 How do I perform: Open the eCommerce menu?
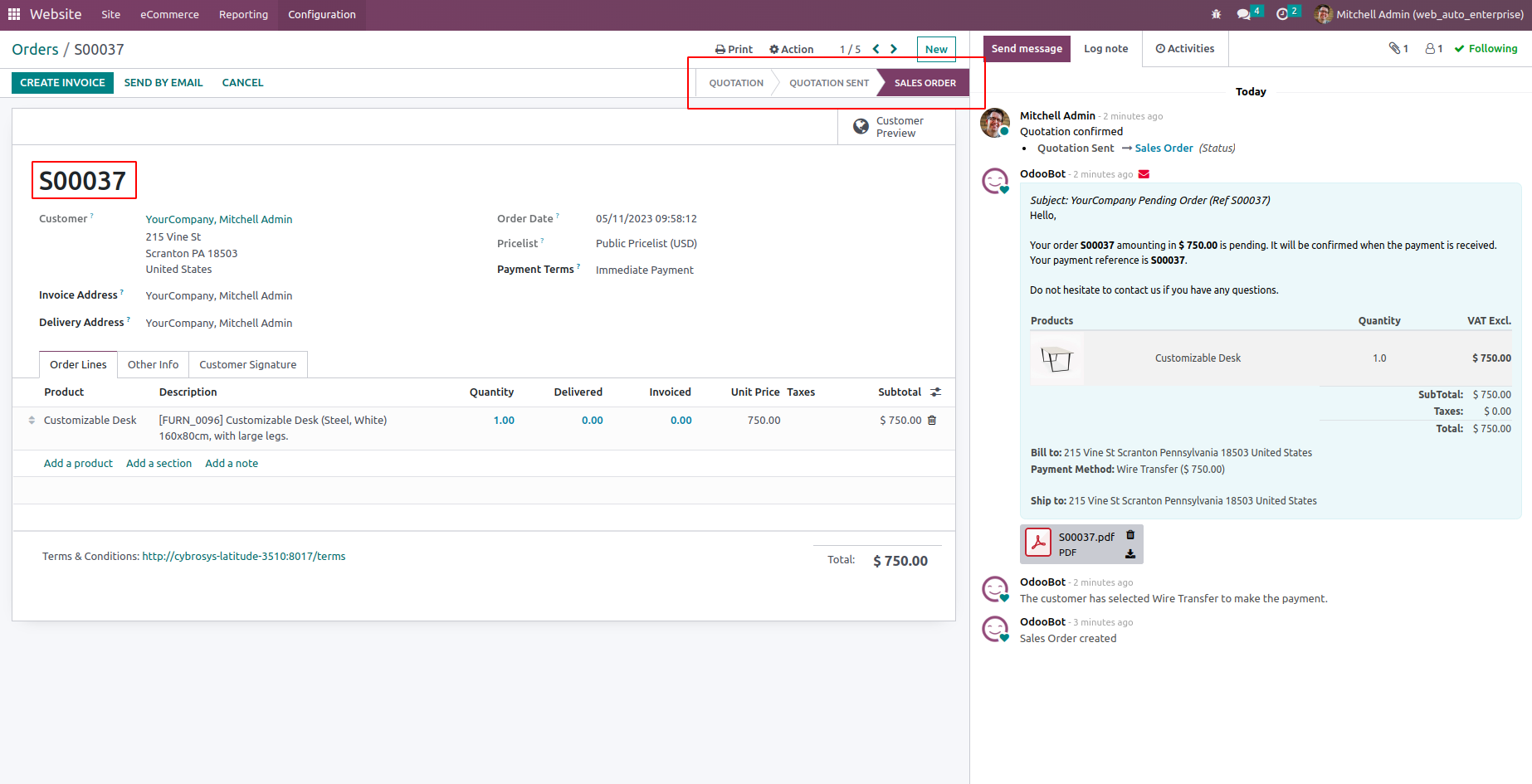tap(169, 14)
